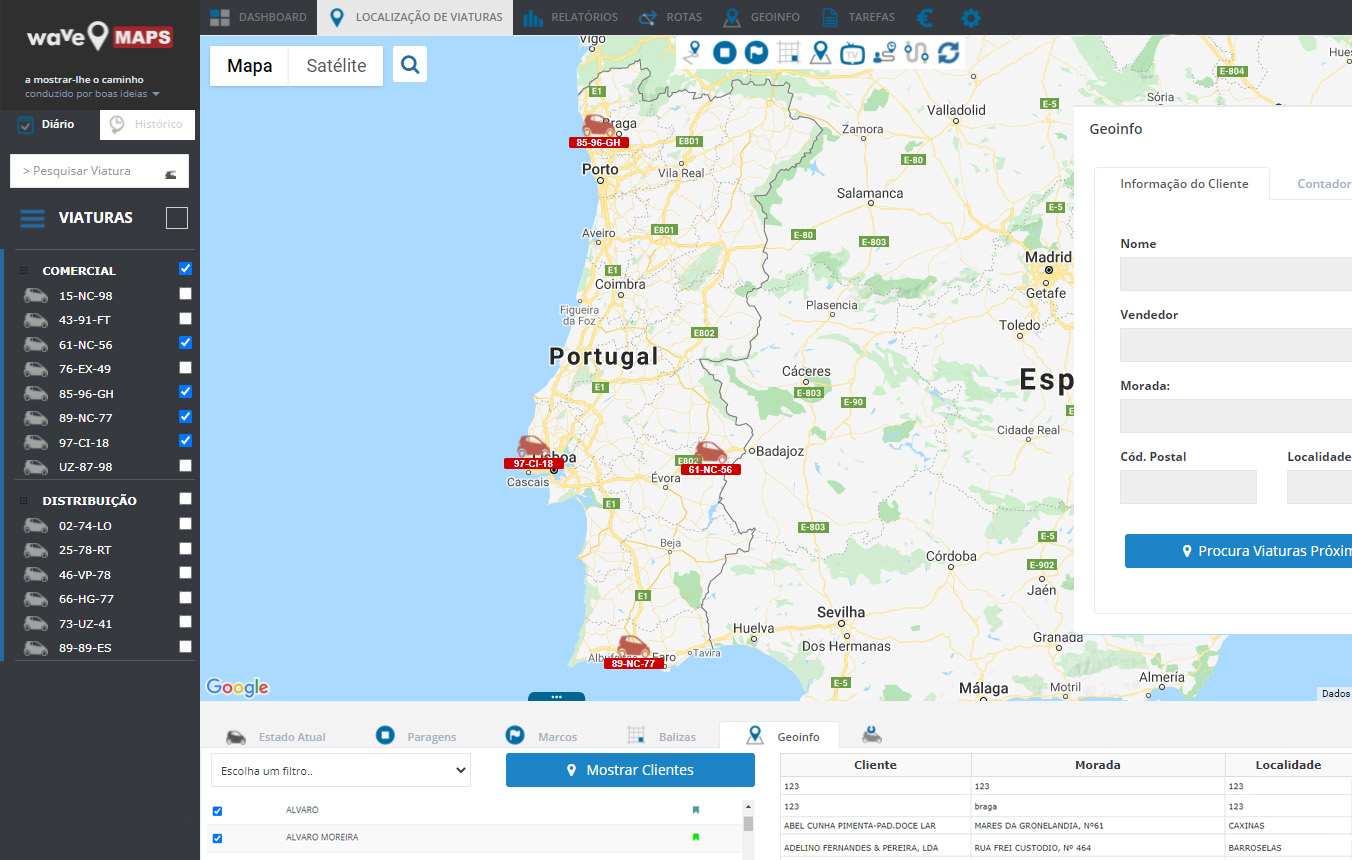Collapse the COMERCIAL vehicle group

click(x=24, y=271)
